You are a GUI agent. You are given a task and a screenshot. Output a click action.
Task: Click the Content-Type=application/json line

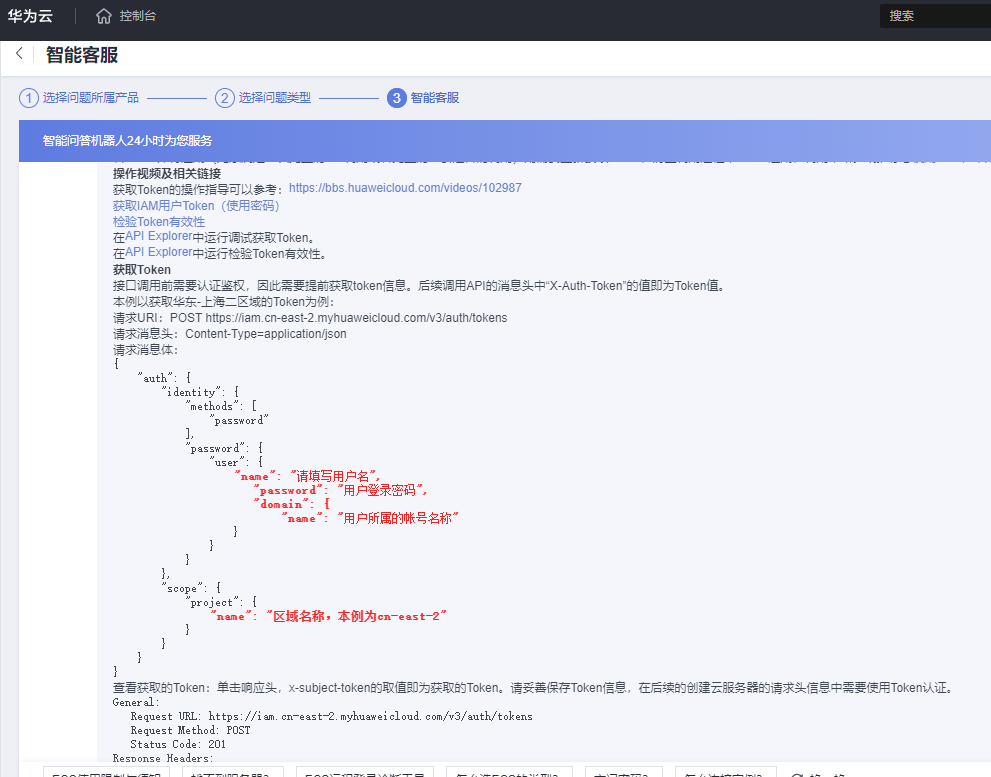229,333
